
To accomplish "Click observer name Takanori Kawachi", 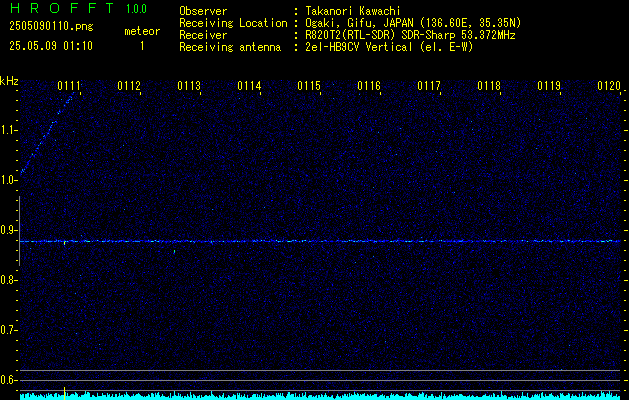I will click(x=353, y=11).
